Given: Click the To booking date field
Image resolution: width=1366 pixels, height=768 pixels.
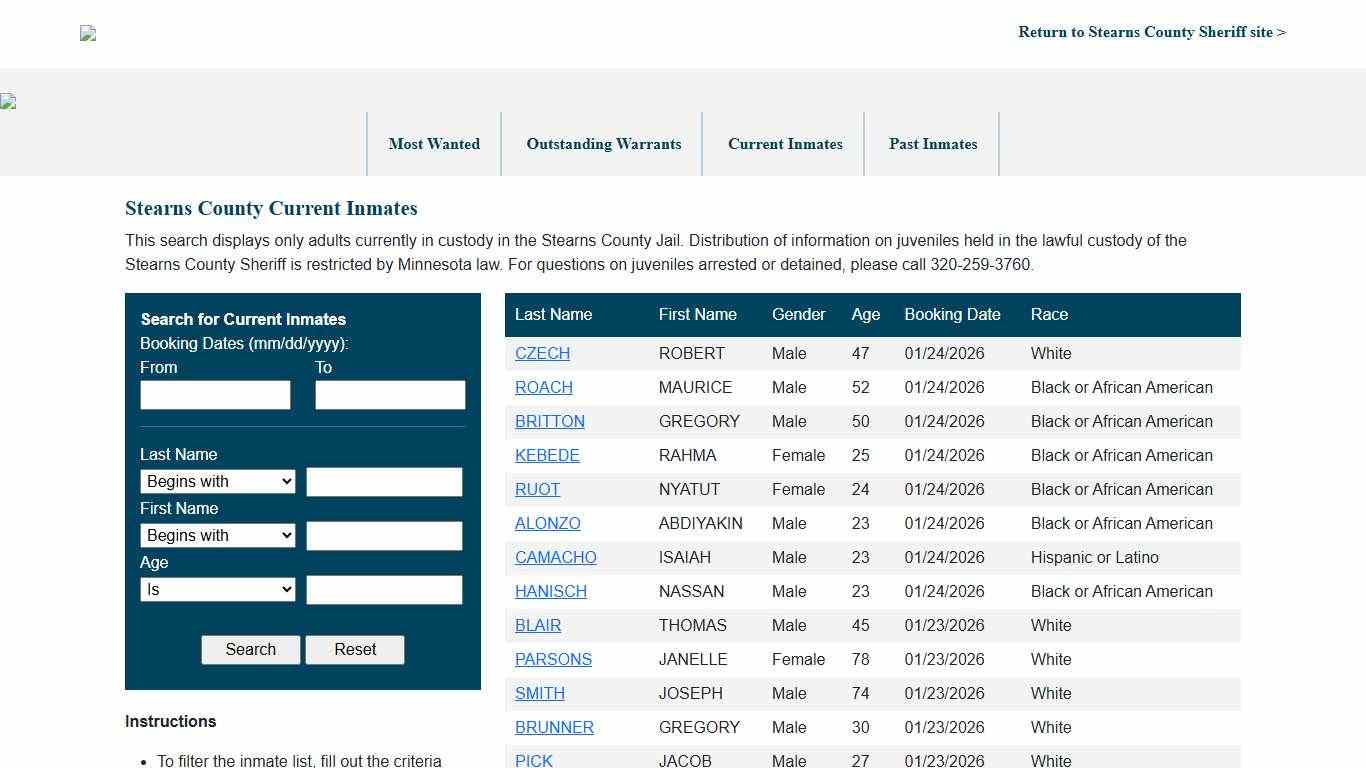Looking at the screenshot, I should (x=390, y=394).
